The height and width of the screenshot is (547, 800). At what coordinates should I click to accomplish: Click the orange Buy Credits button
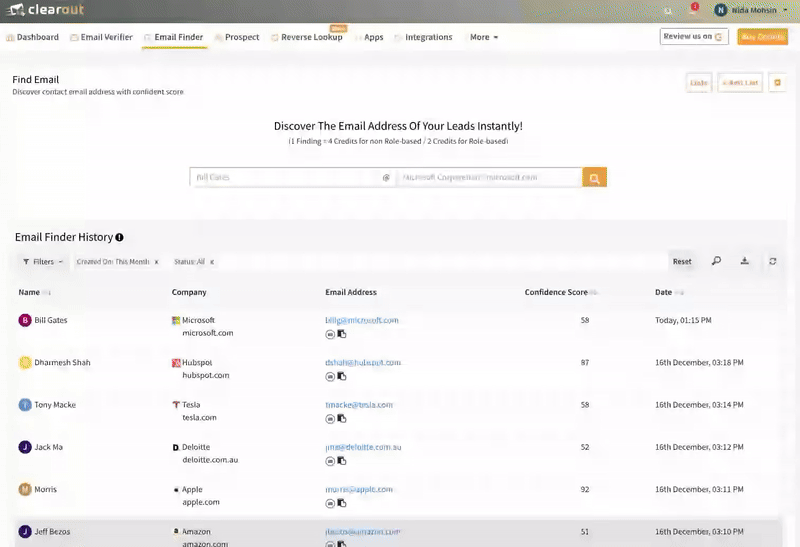pos(762,37)
